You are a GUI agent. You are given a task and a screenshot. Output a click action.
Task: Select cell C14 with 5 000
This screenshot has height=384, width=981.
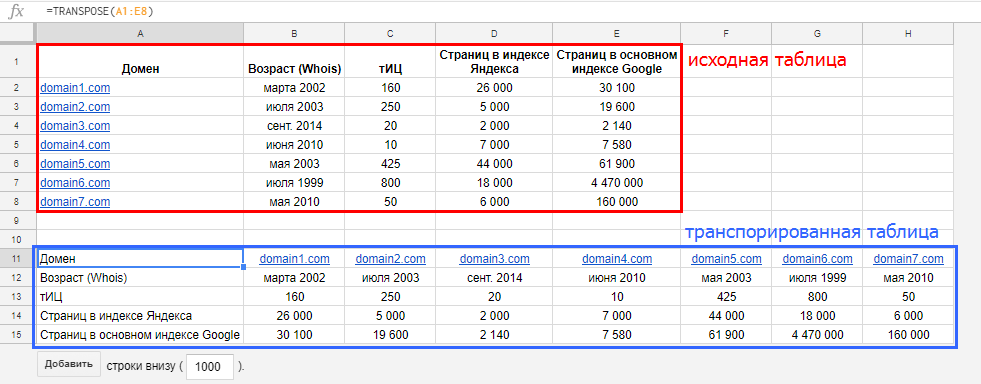pyautogui.click(x=390, y=316)
